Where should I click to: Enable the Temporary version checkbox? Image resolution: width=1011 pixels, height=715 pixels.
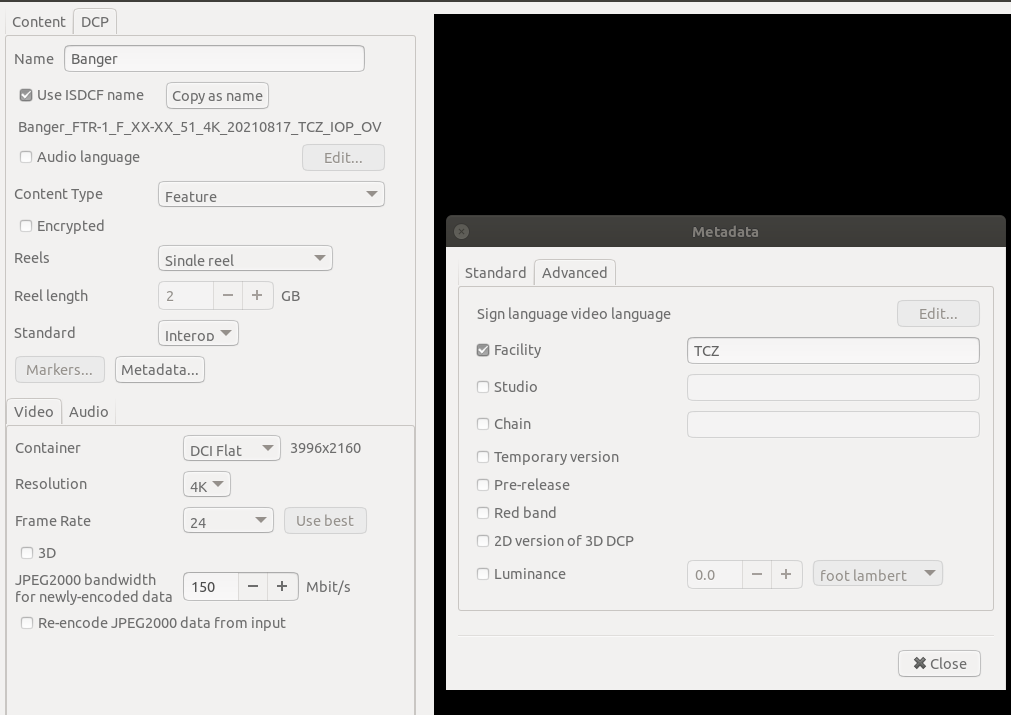tap(483, 457)
